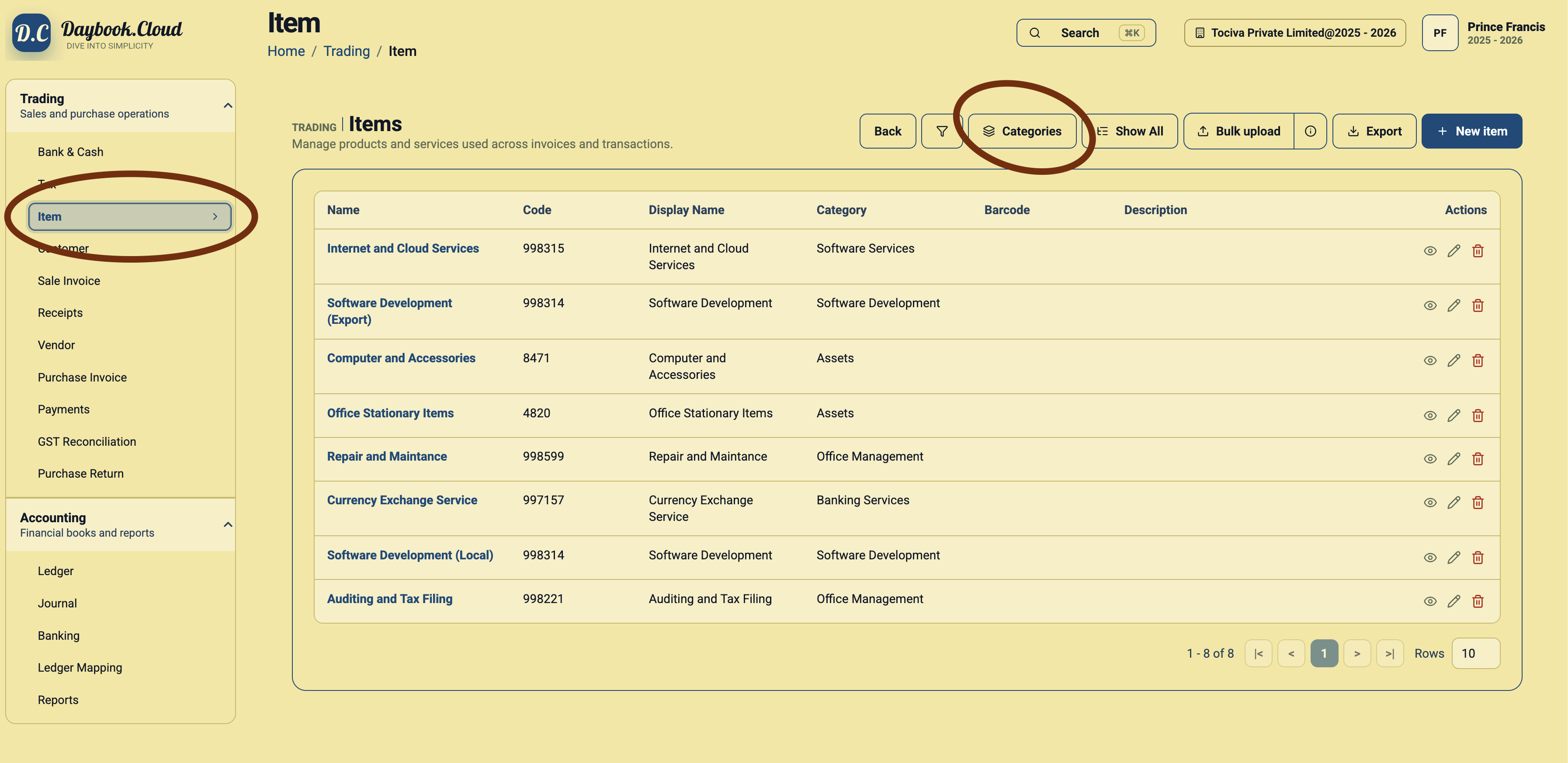Delete Software Development (Local) item
The image size is (1568, 763).
(1477, 557)
